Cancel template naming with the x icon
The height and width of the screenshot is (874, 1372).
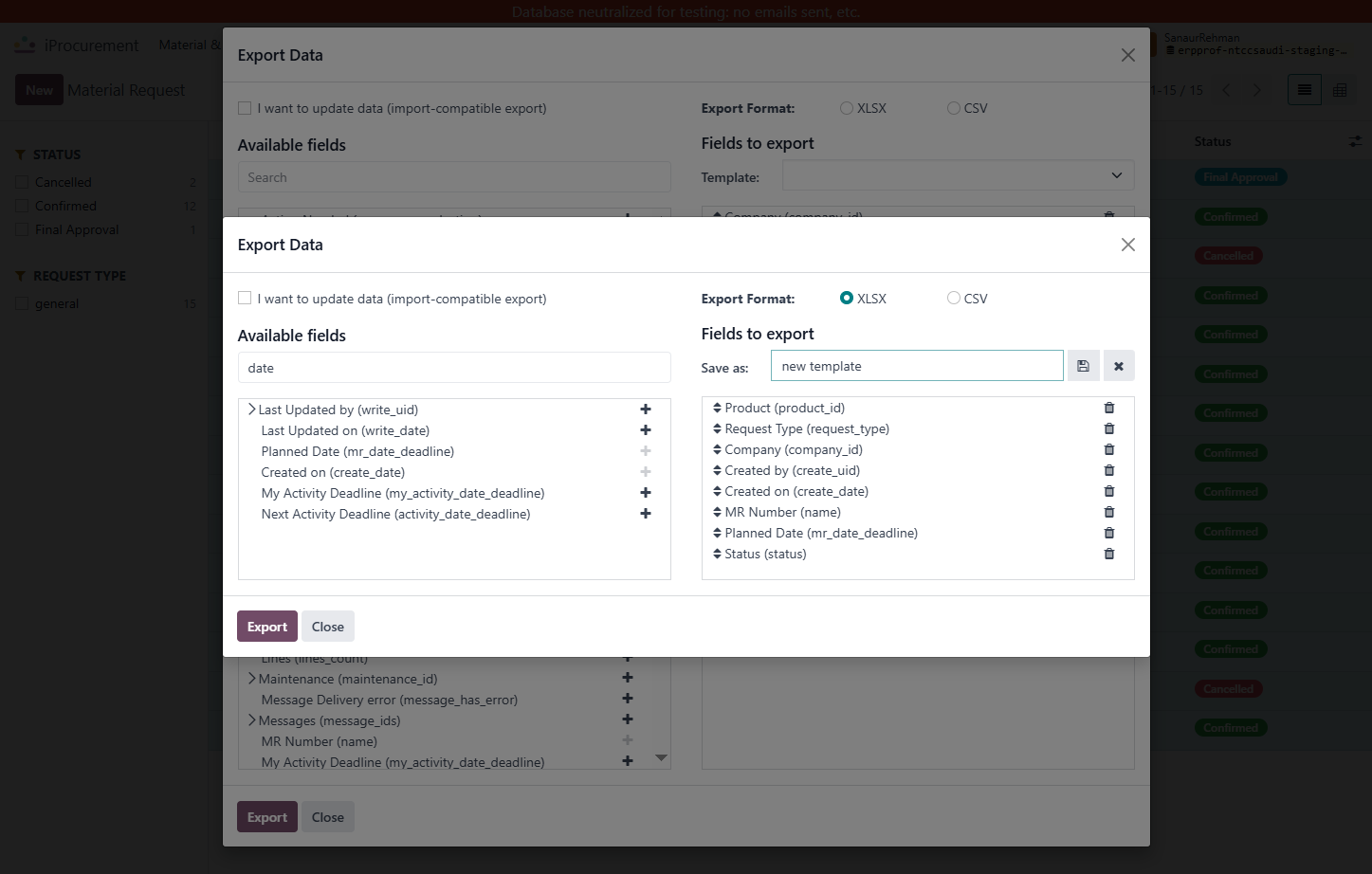(x=1119, y=366)
